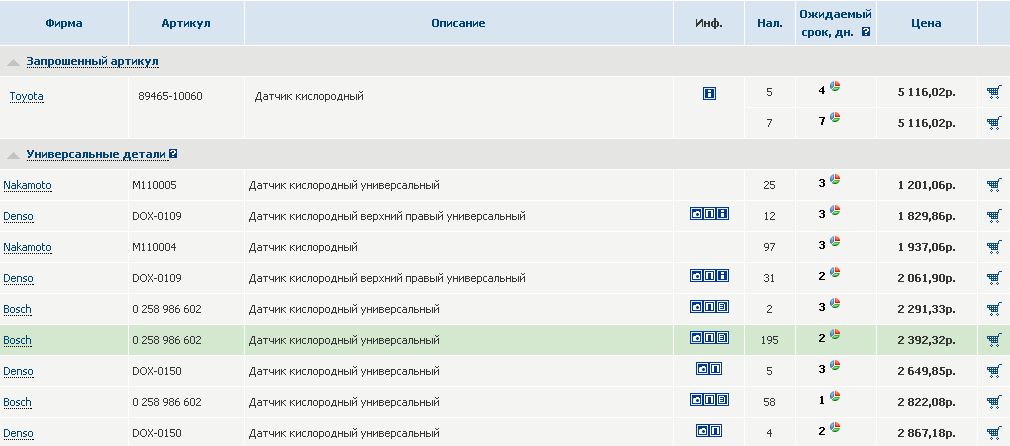The height and width of the screenshot is (446, 1010).
Task: Click the help icon beside Ожидаемый срок header
Action: coord(866,32)
